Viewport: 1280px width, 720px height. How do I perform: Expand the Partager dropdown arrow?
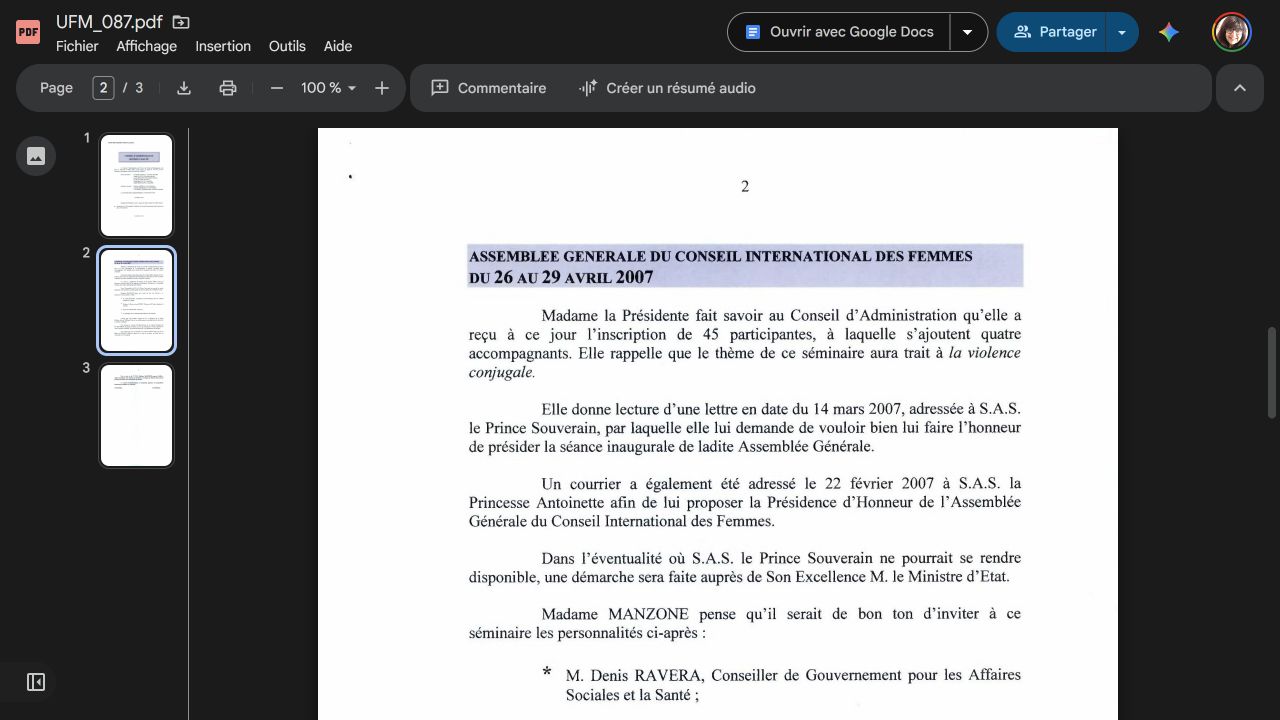[1122, 32]
